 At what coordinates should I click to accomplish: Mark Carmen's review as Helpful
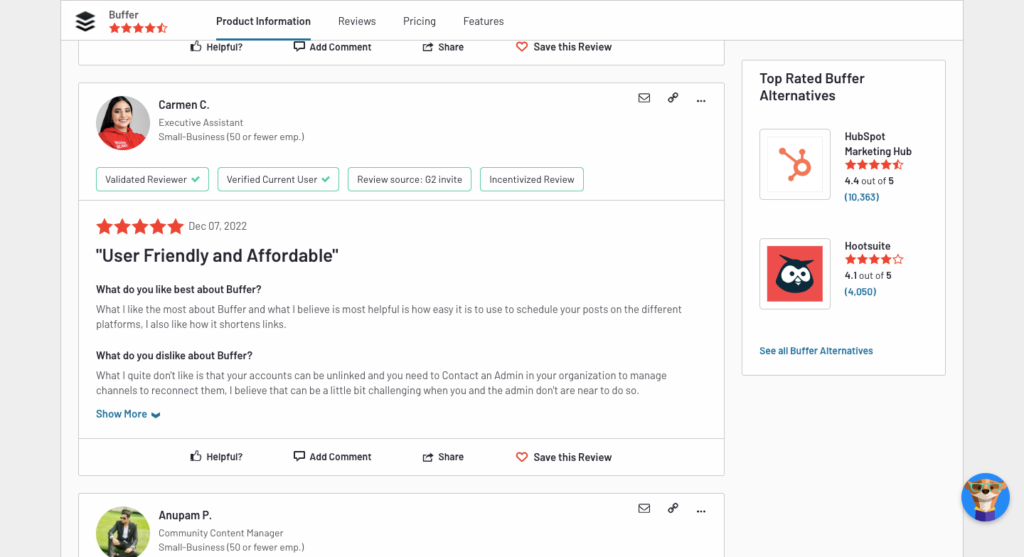(216, 456)
